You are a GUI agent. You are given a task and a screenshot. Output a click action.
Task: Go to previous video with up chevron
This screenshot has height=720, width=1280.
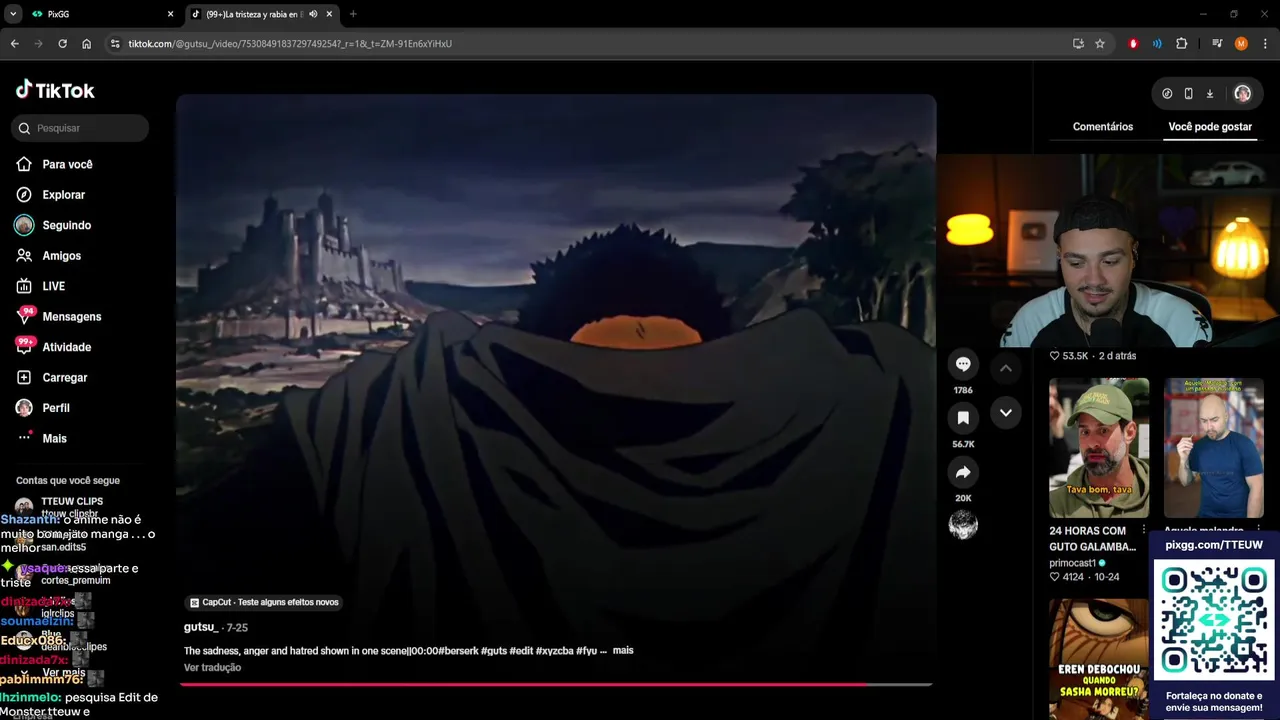(1006, 368)
